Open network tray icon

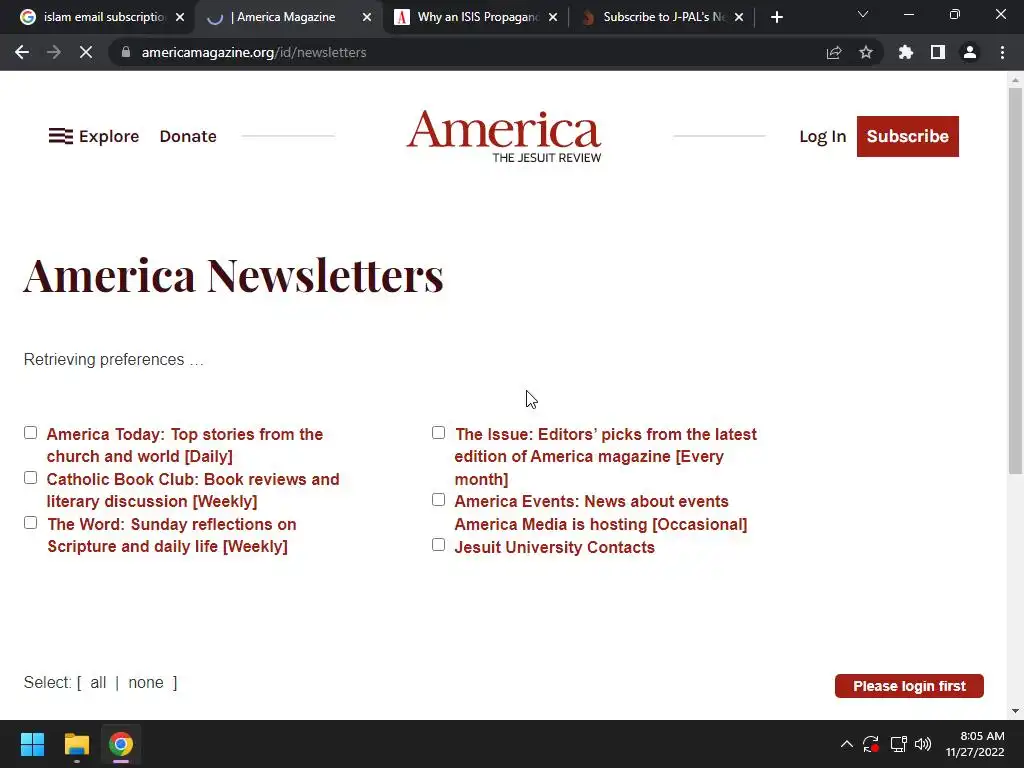coord(899,744)
